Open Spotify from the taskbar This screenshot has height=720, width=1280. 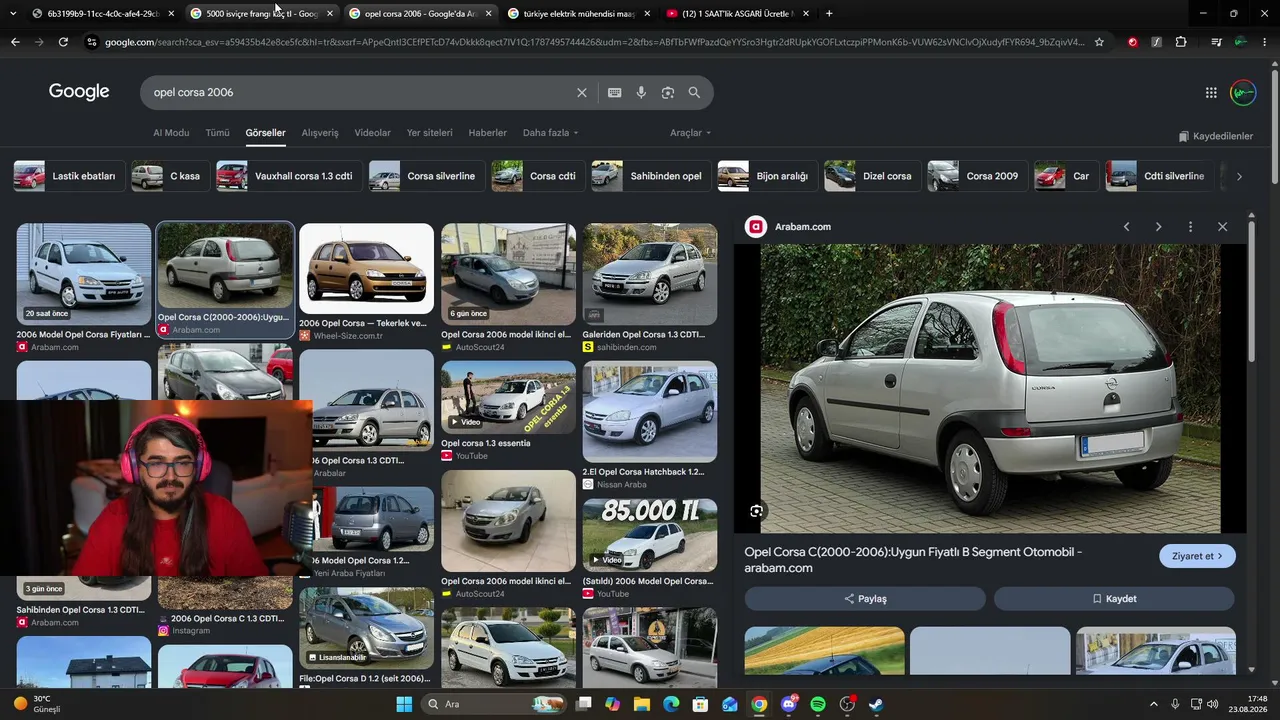coord(818,704)
